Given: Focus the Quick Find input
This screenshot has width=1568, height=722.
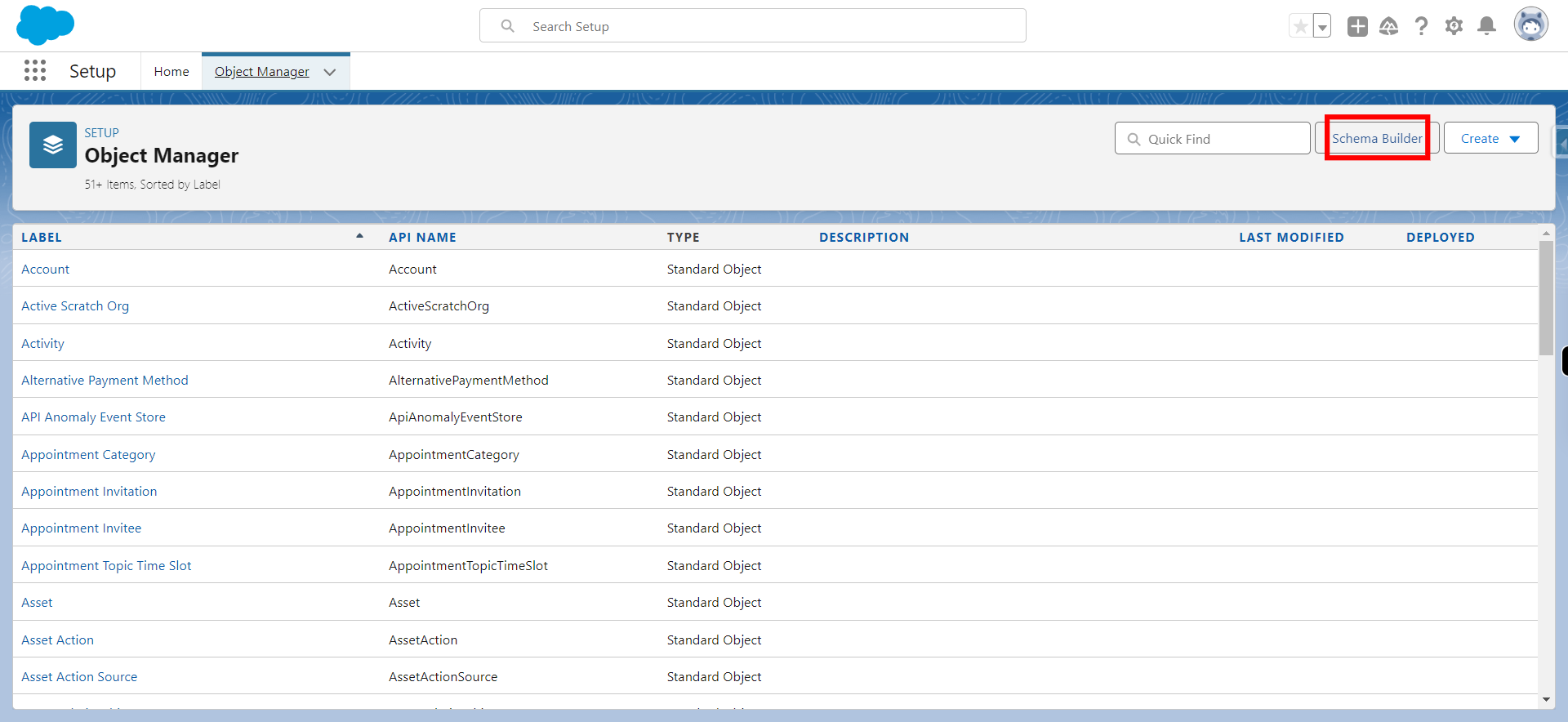Looking at the screenshot, I should tap(1212, 139).
